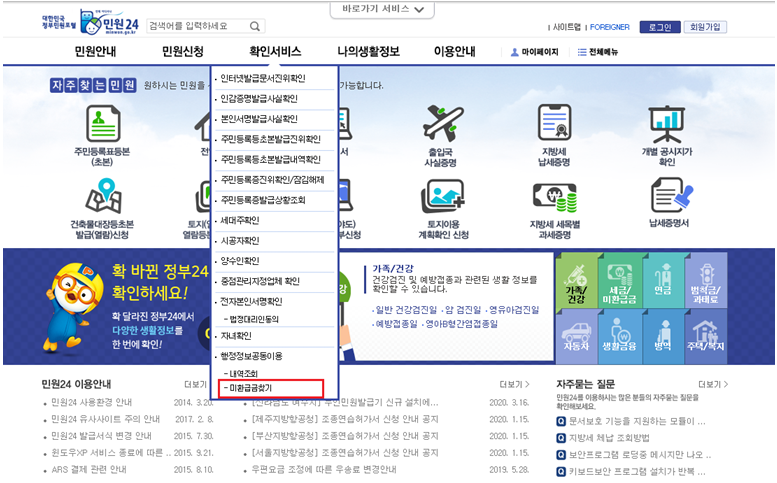
Task: Click the search magnifier icon
Action: [255, 26]
